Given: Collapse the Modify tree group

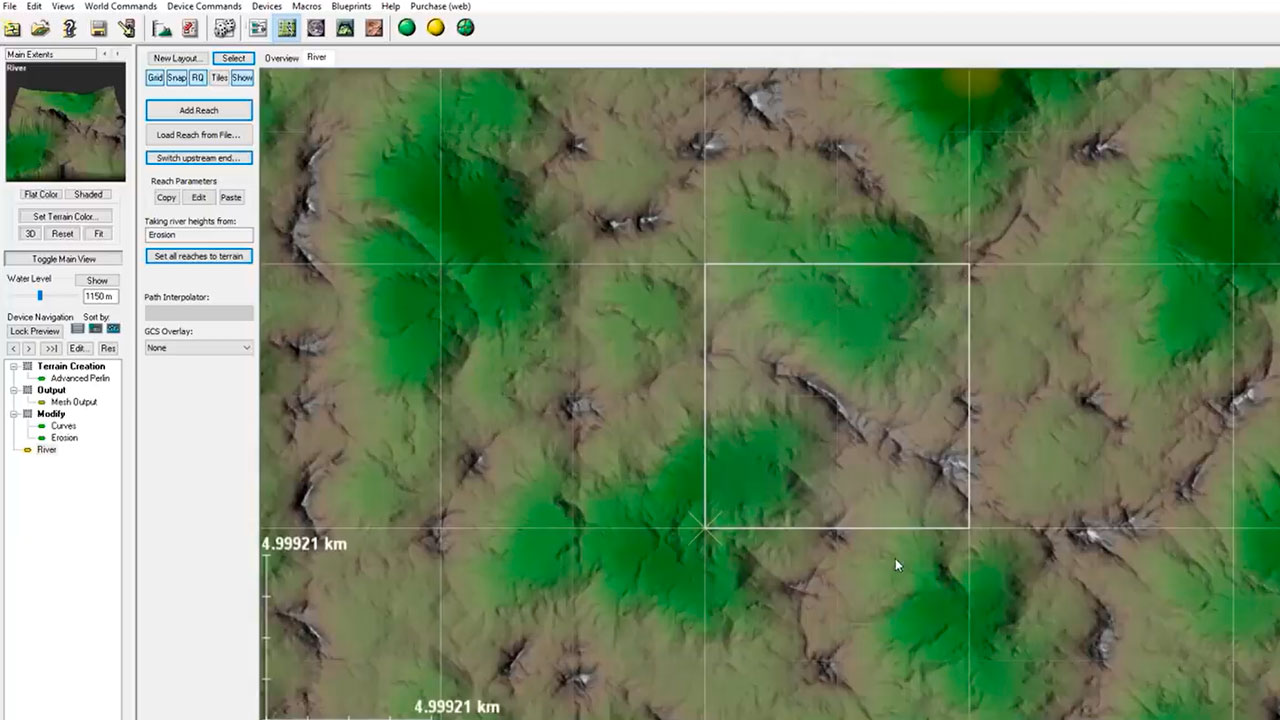Looking at the screenshot, I should 14,414.
